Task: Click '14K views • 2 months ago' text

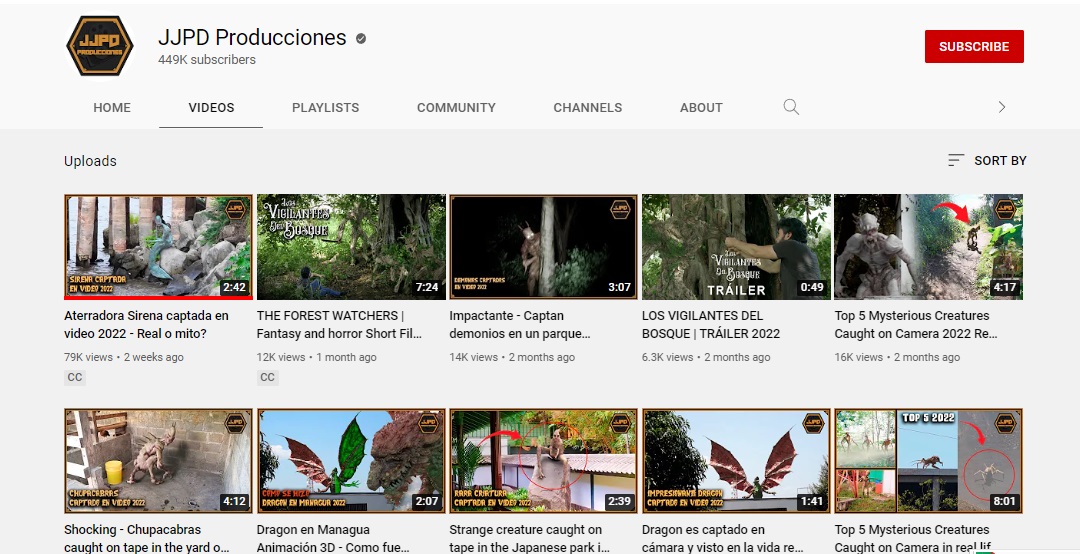Action: click(x=512, y=357)
